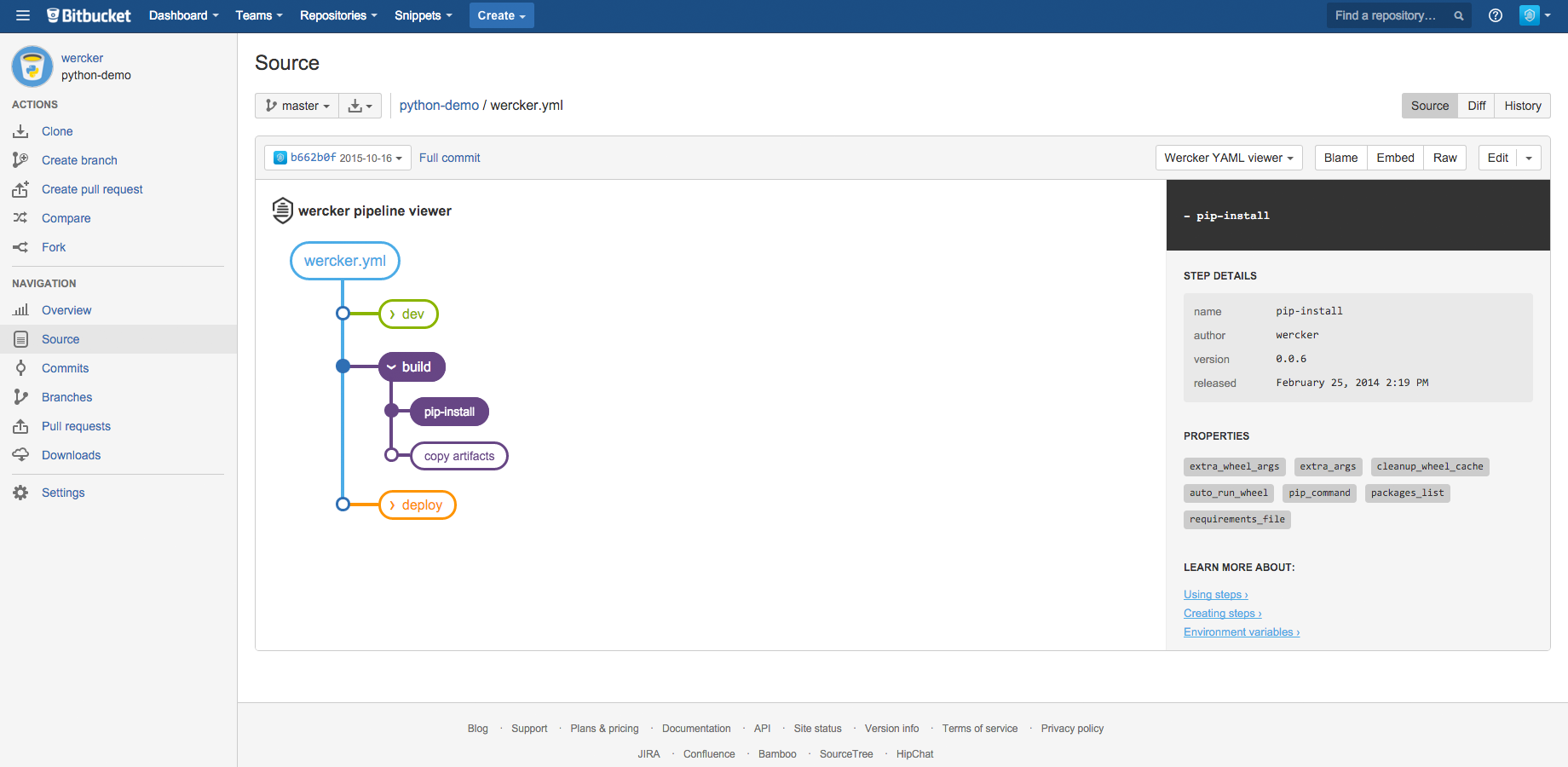Screen dimensions: 1568x767
Task: Open the Documentation footer link
Action: (696, 729)
